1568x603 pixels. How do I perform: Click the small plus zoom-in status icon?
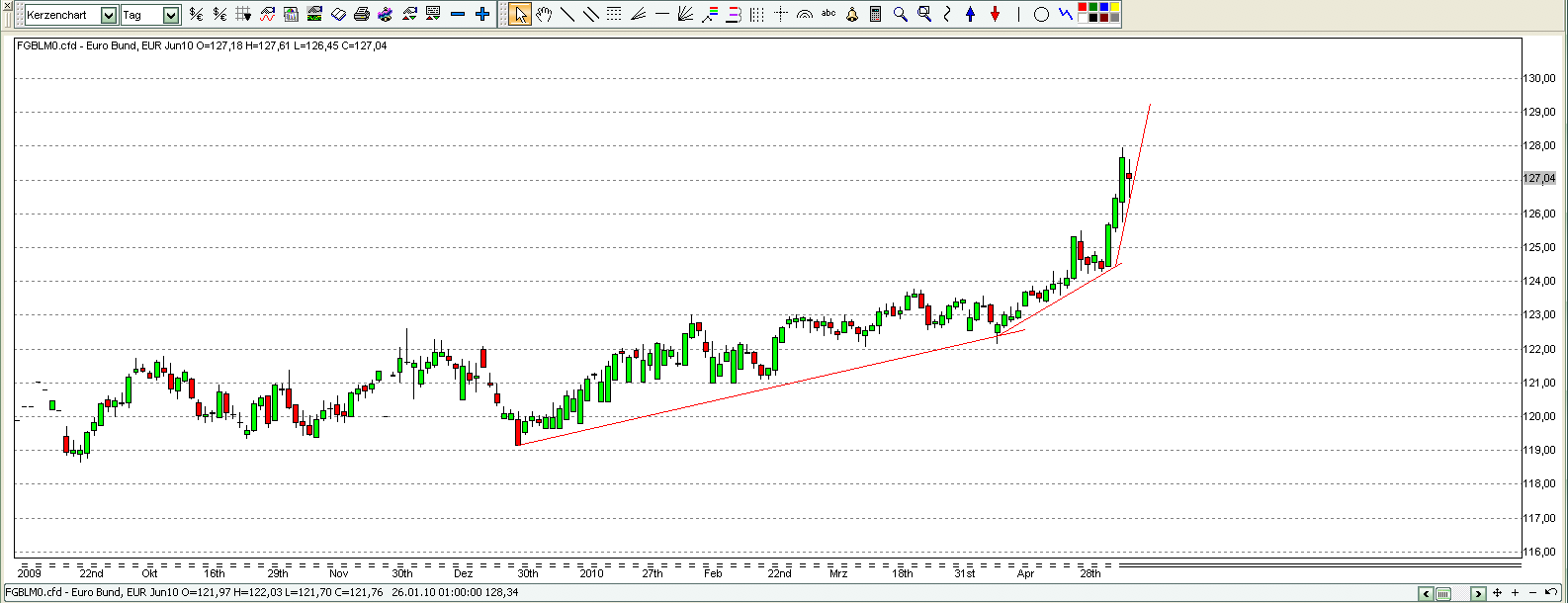click(1517, 593)
